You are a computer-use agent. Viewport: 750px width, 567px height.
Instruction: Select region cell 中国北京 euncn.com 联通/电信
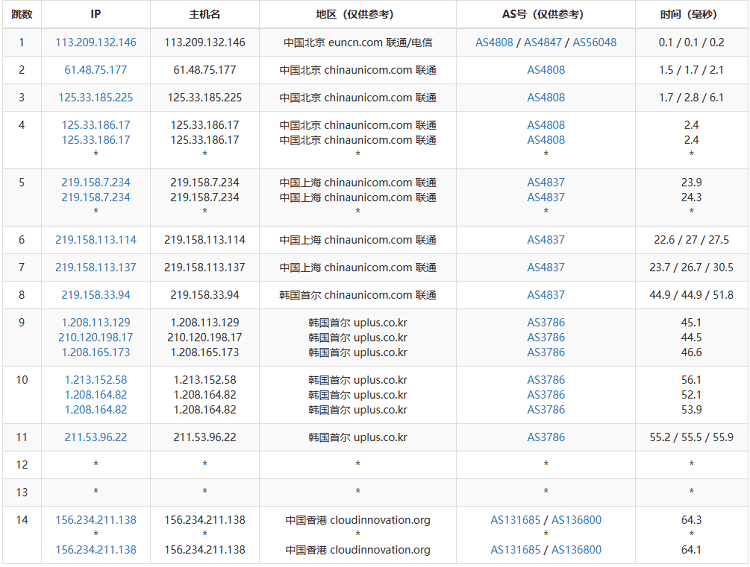358,42
